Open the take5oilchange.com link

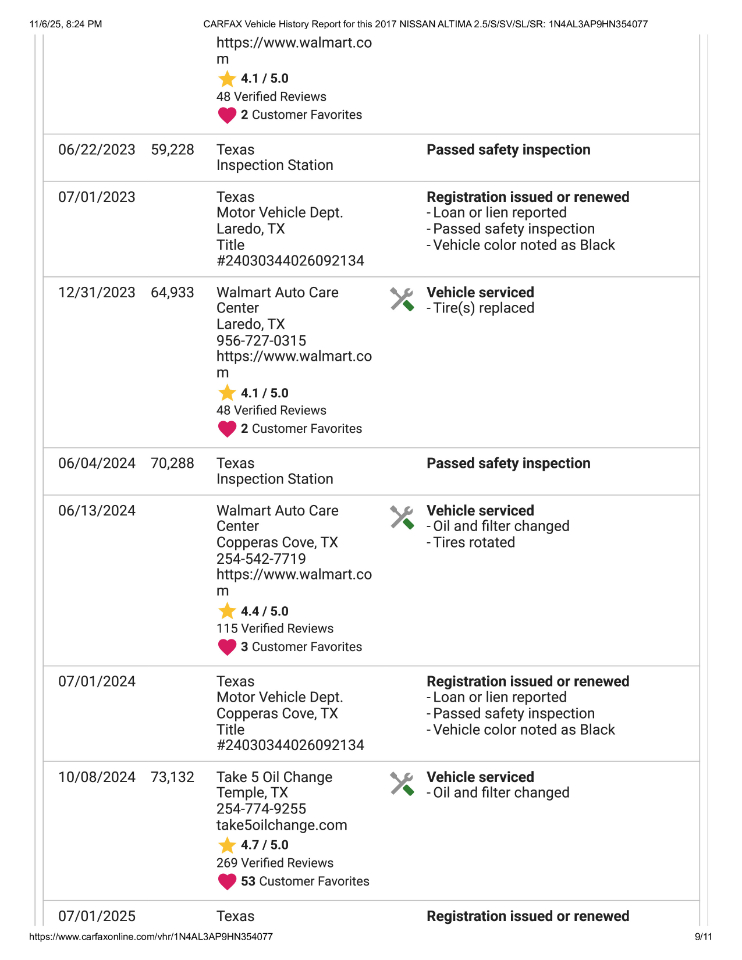point(282,825)
